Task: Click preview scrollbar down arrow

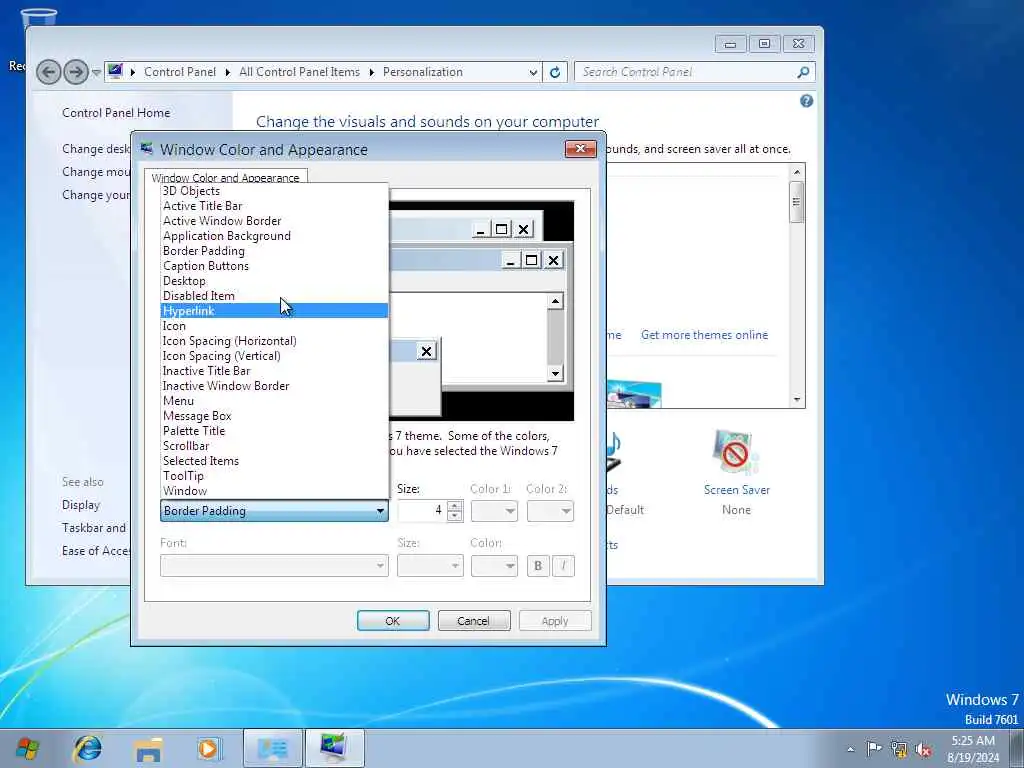Action: [x=555, y=374]
